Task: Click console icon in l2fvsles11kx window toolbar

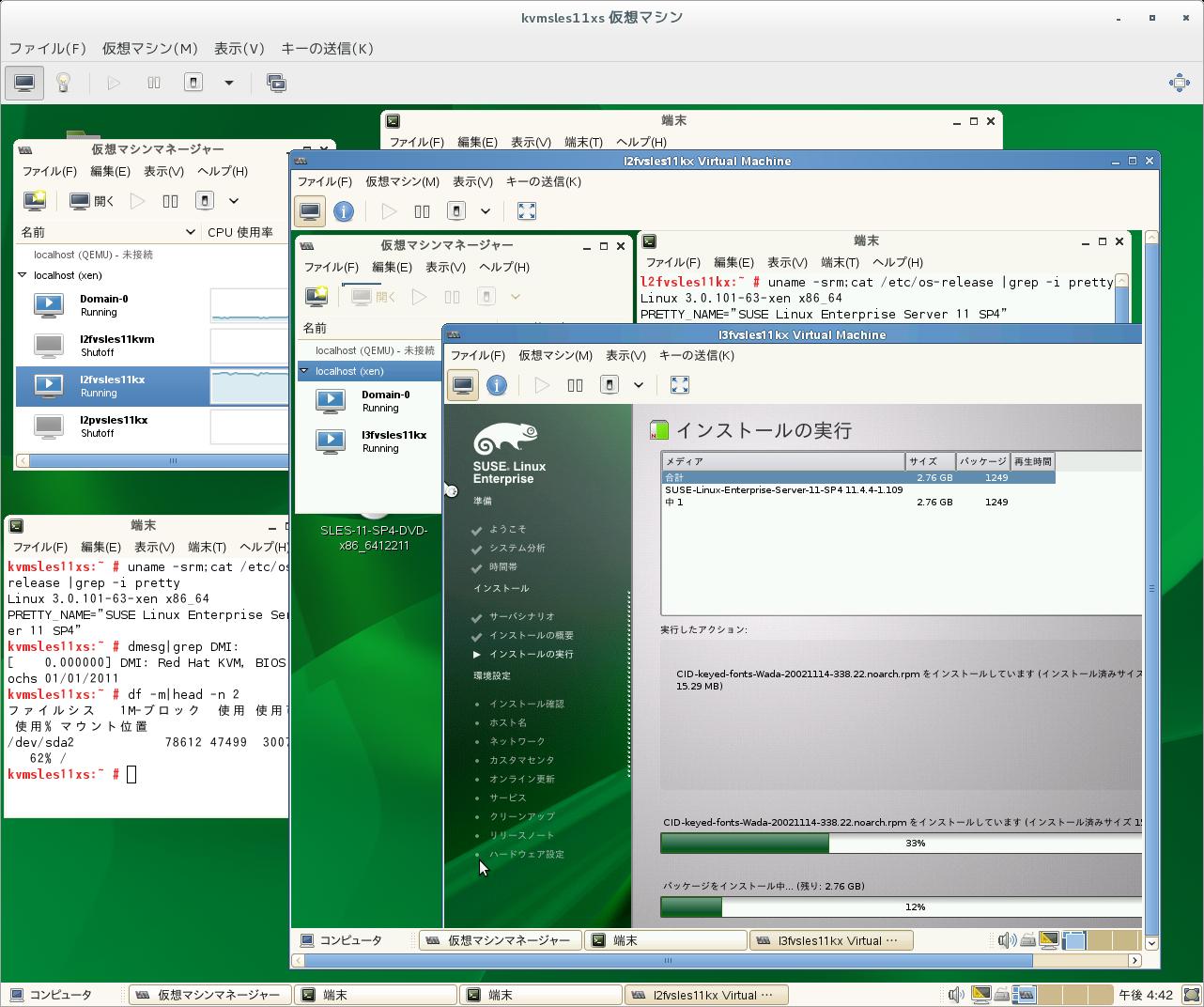Action: tap(310, 211)
